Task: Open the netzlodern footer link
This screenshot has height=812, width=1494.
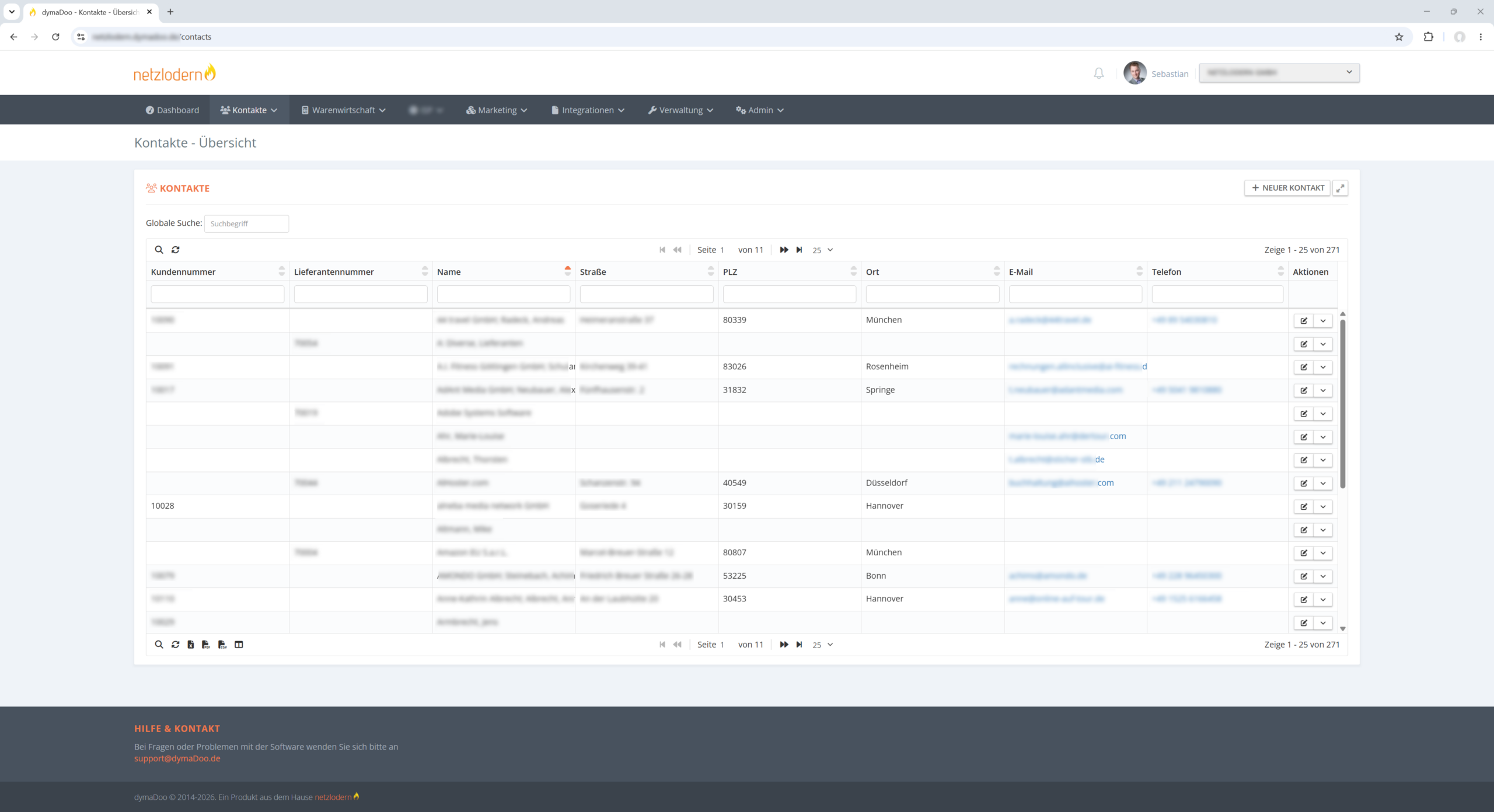Action: click(x=337, y=797)
